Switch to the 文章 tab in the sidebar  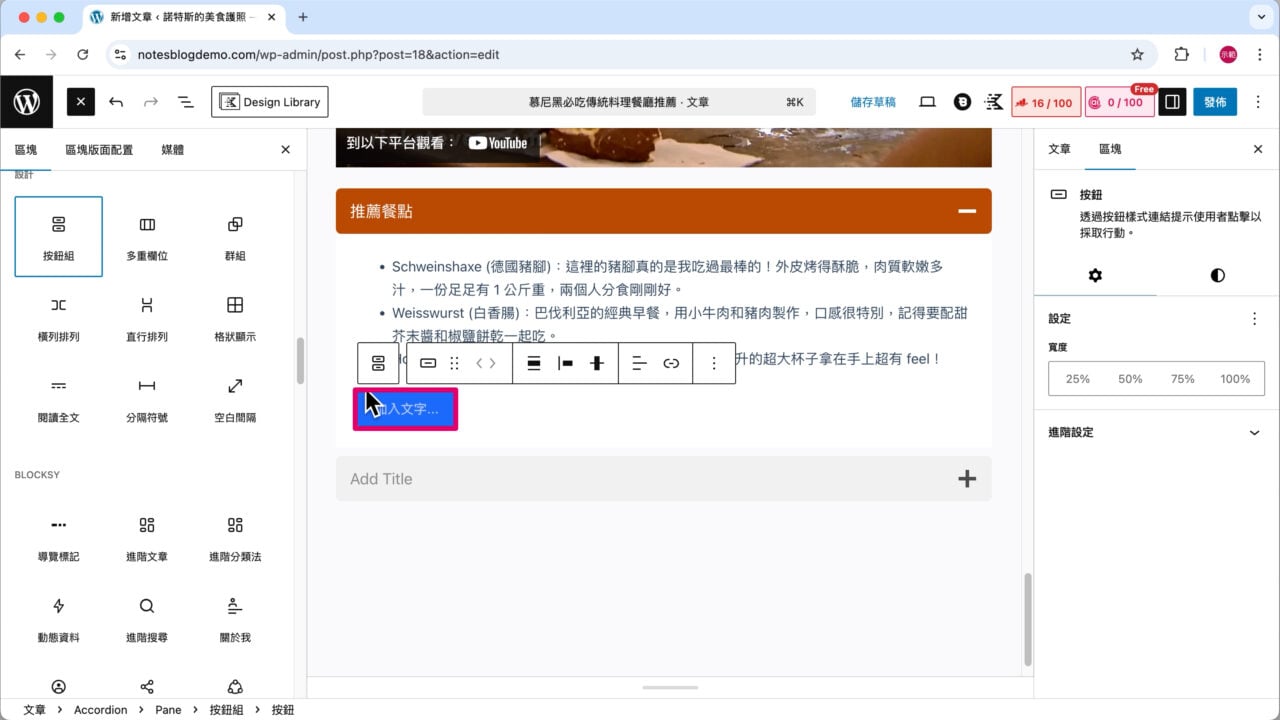(x=1059, y=149)
